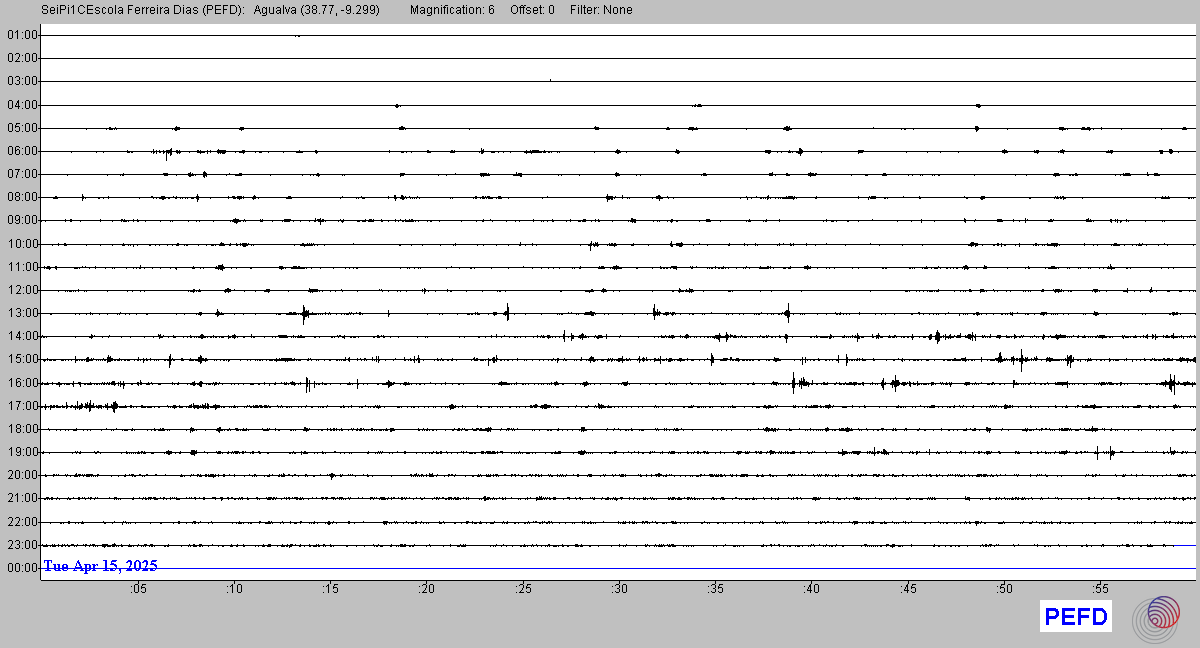Select the 16:00 hour label
Image resolution: width=1200 pixels, height=648 pixels.
click(x=22, y=383)
